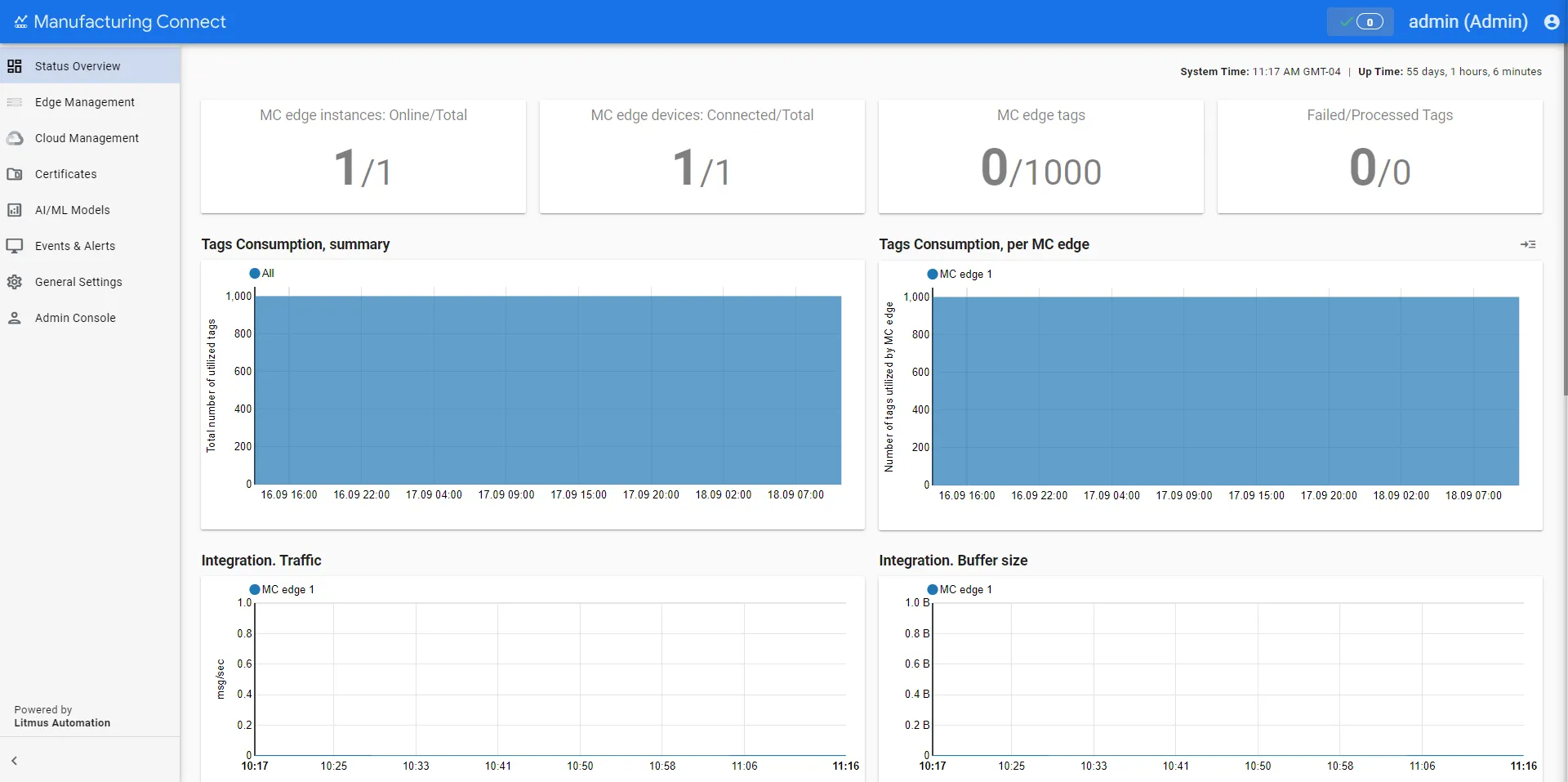Toggle MC edge 1 in Tags Consumption legend
The image size is (1568, 782).
960,274
